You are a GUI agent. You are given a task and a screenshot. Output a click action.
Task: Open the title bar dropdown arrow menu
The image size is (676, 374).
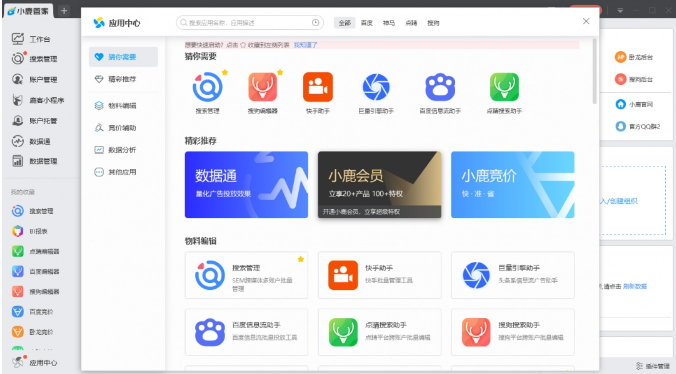(620, 10)
